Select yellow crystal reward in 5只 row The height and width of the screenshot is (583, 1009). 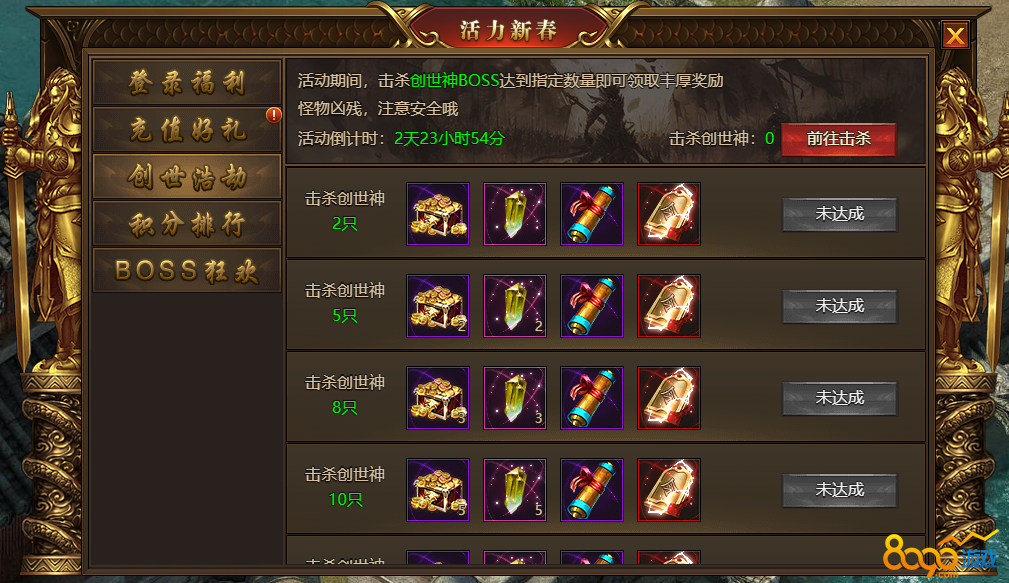[515, 306]
